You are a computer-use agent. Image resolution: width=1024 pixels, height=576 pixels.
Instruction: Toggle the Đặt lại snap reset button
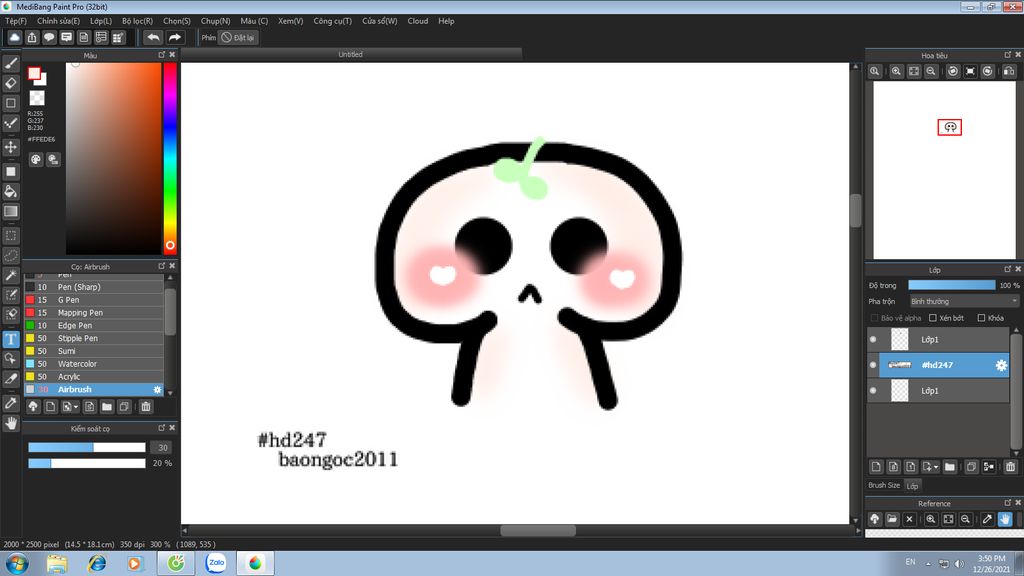pos(238,38)
